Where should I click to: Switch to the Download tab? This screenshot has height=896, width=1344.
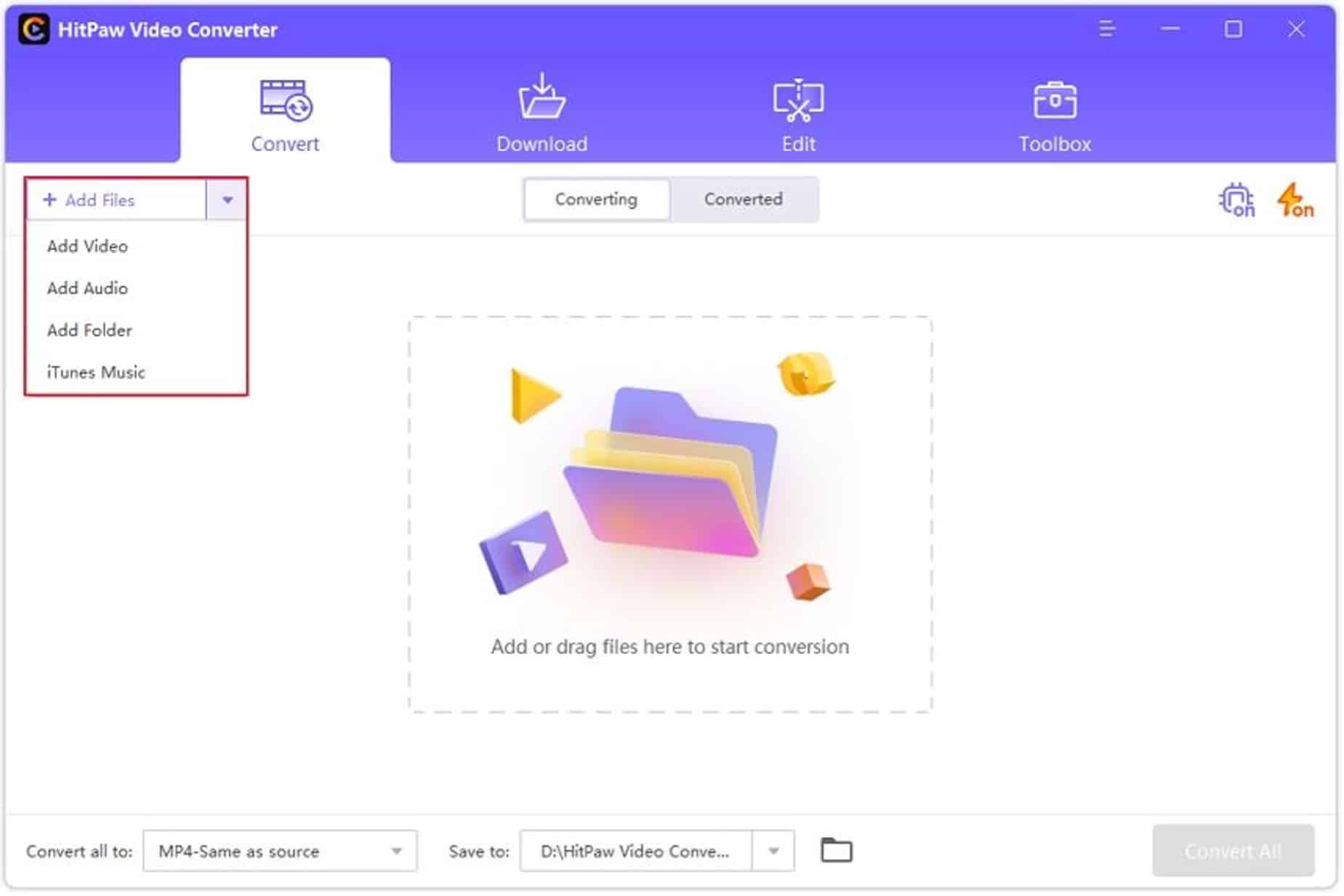[x=542, y=115]
